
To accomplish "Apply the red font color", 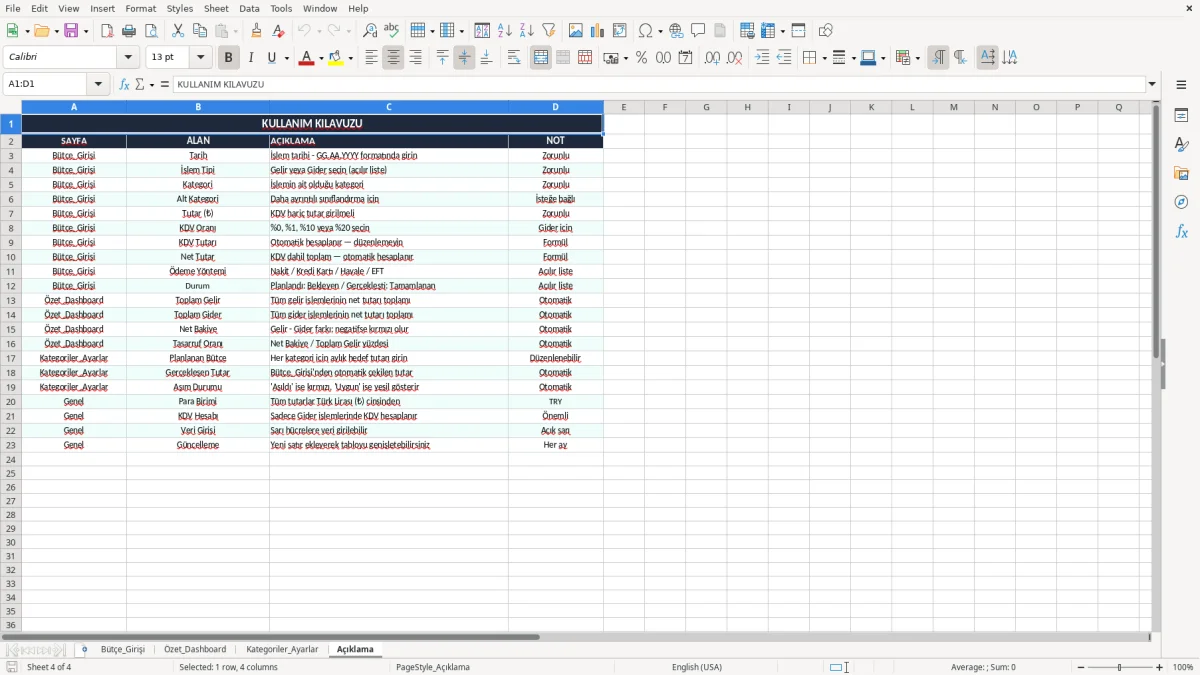I will click(x=307, y=58).
